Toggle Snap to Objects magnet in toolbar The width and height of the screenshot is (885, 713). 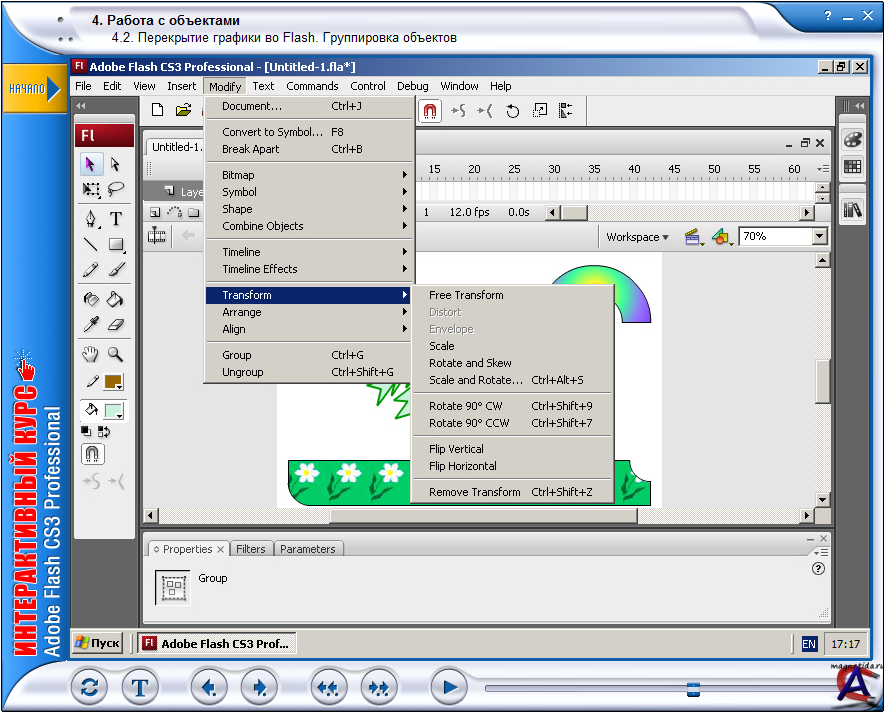pyautogui.click(x=430, y=111)
